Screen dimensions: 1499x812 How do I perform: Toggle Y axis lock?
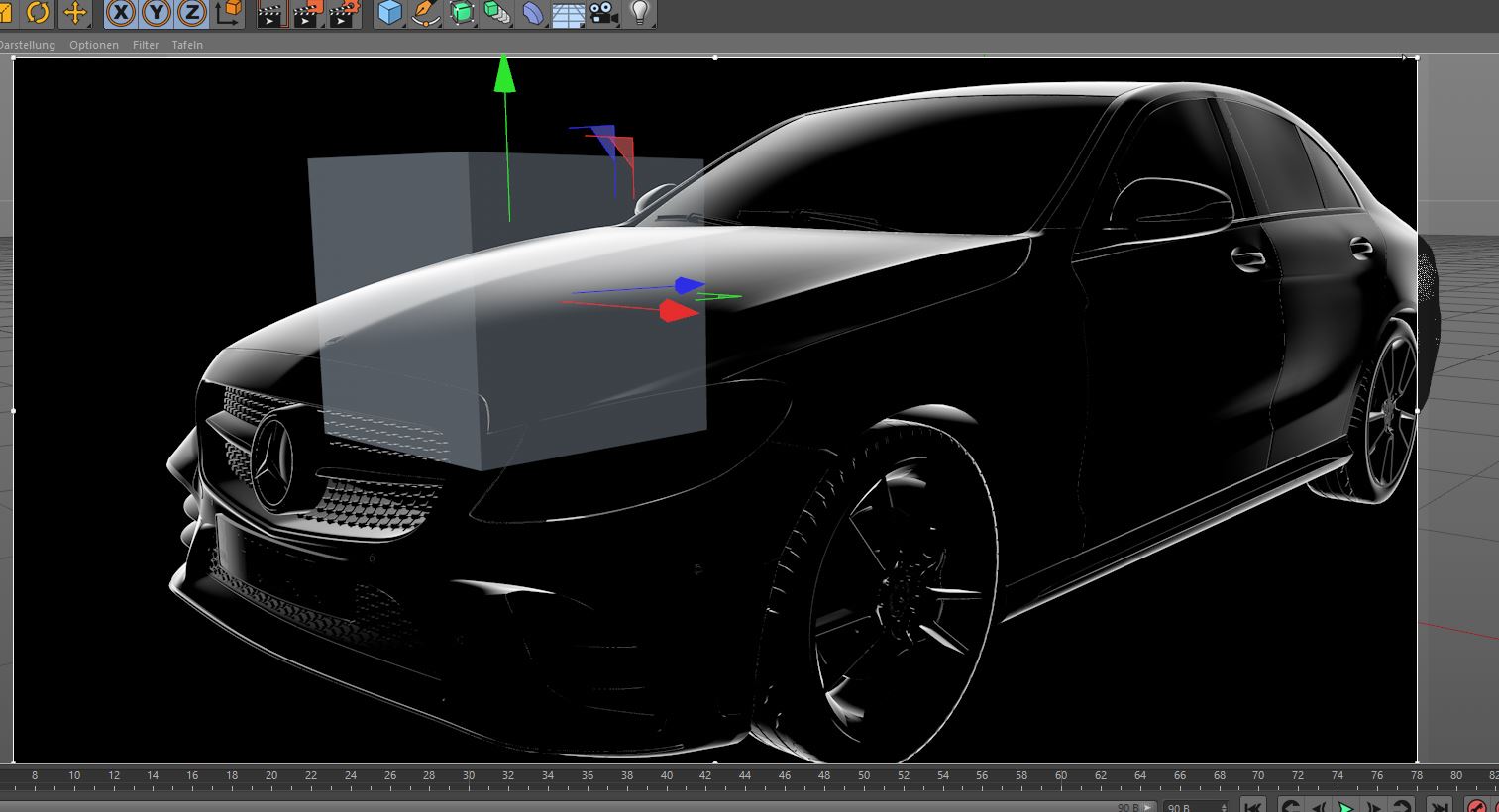(x=157, y=13)
